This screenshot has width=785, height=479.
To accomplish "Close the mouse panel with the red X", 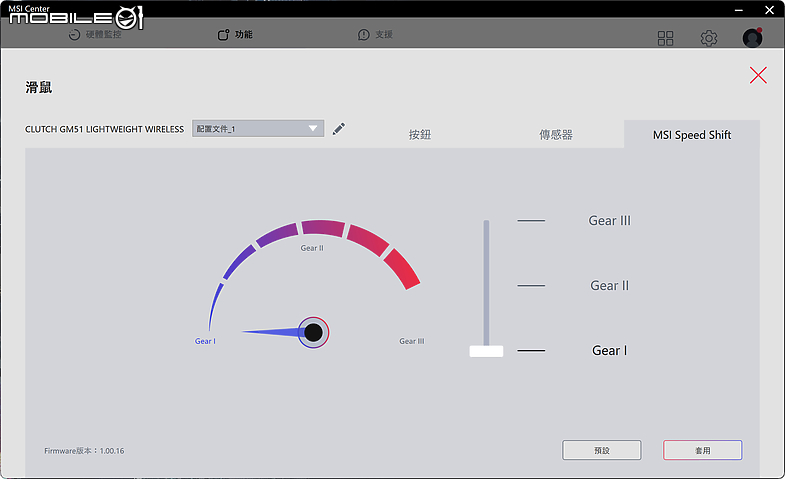I will 758,75.
